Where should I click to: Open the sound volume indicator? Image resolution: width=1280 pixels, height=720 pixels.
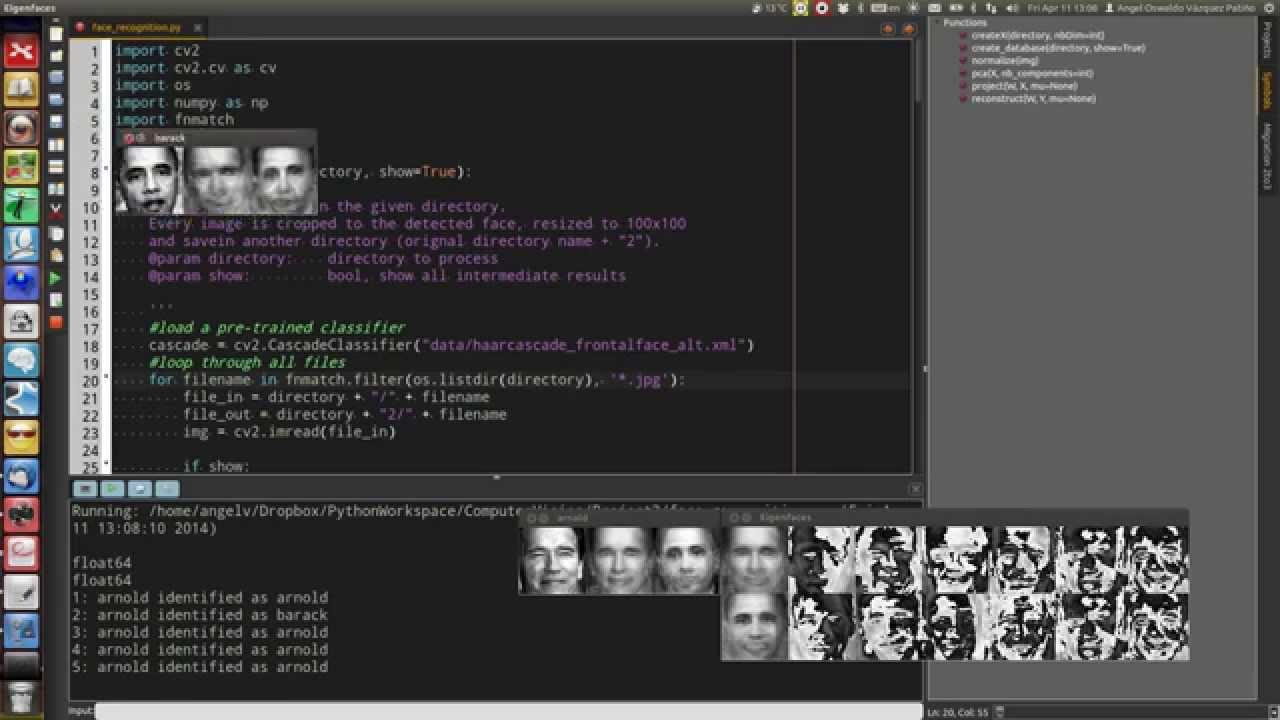tap(1014, 8)
